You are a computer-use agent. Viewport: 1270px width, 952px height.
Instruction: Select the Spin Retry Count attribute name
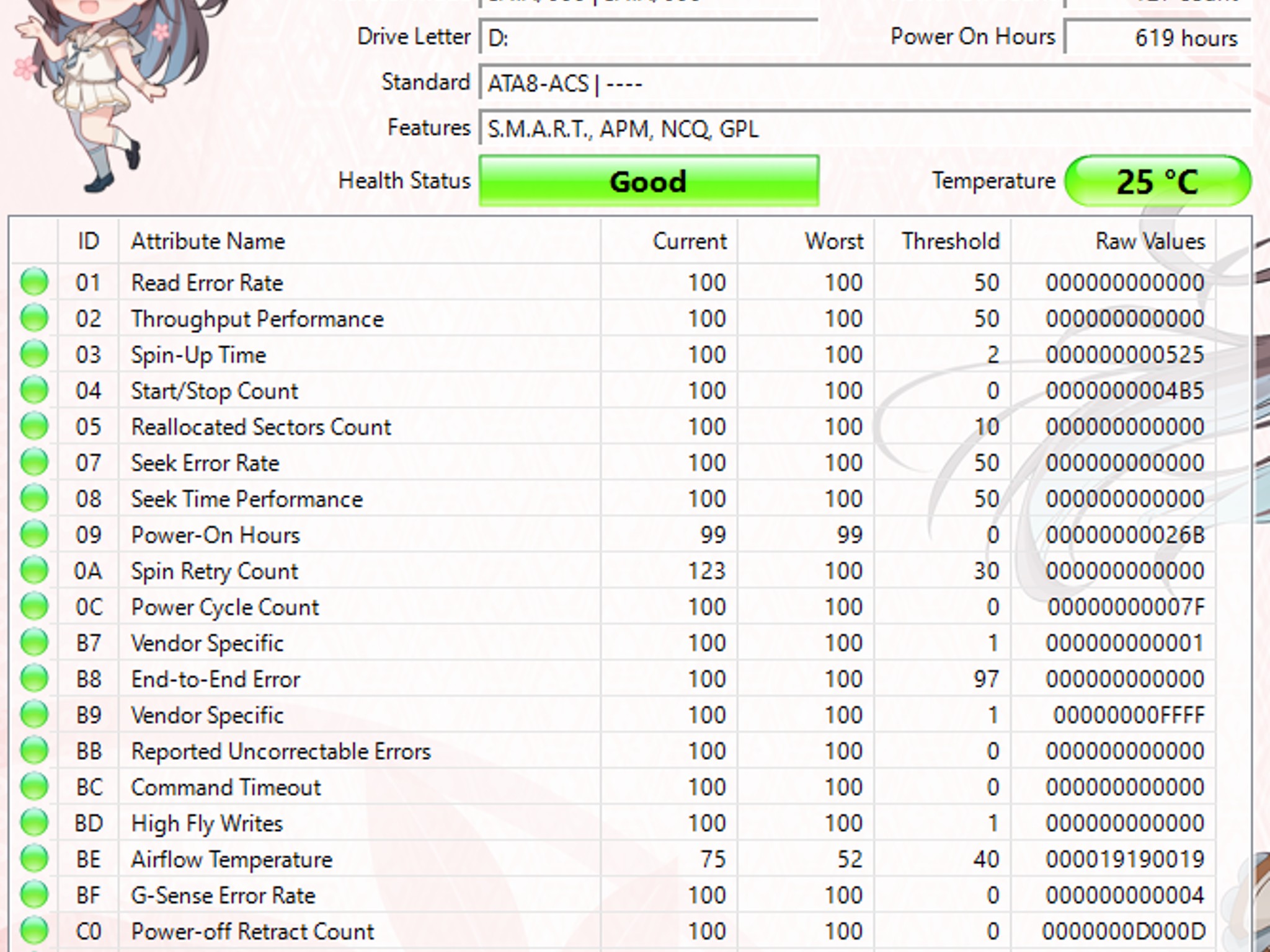pos(215,571)
